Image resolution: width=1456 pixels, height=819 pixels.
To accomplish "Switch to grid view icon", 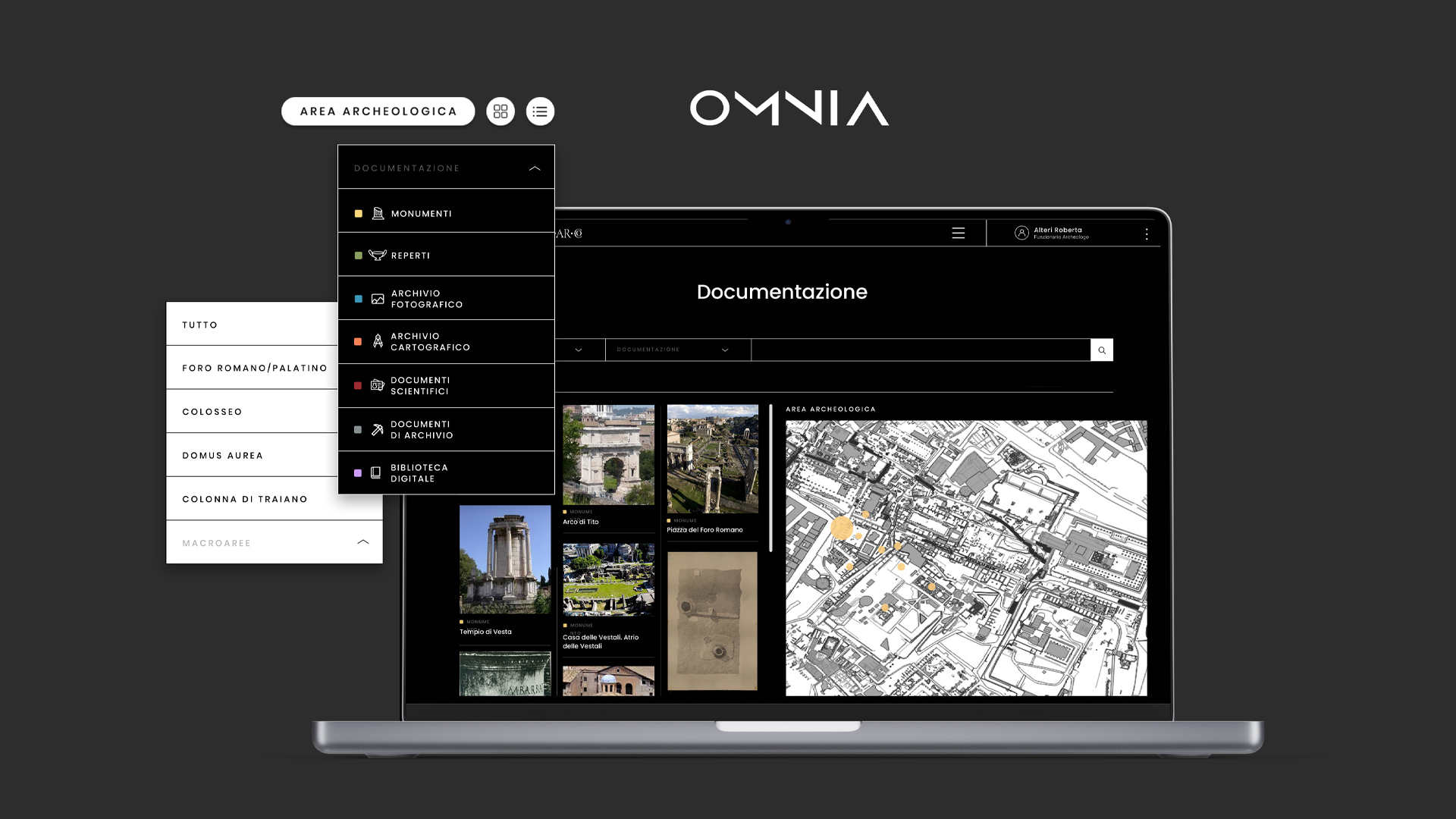I will tap(500, 111).
